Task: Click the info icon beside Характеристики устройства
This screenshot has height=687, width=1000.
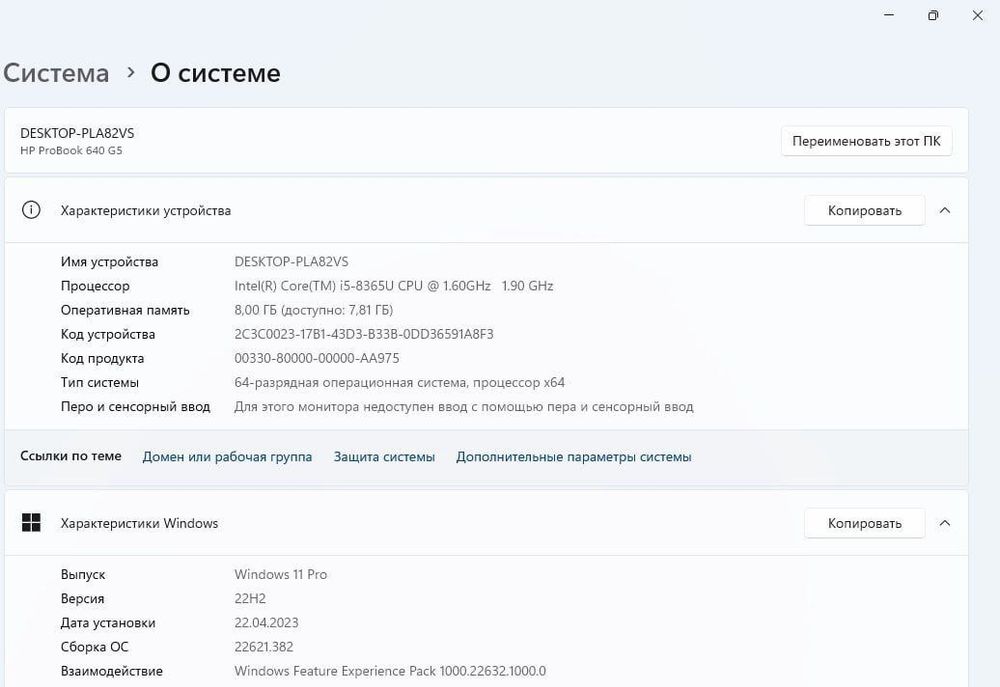Action: [31, 210]
